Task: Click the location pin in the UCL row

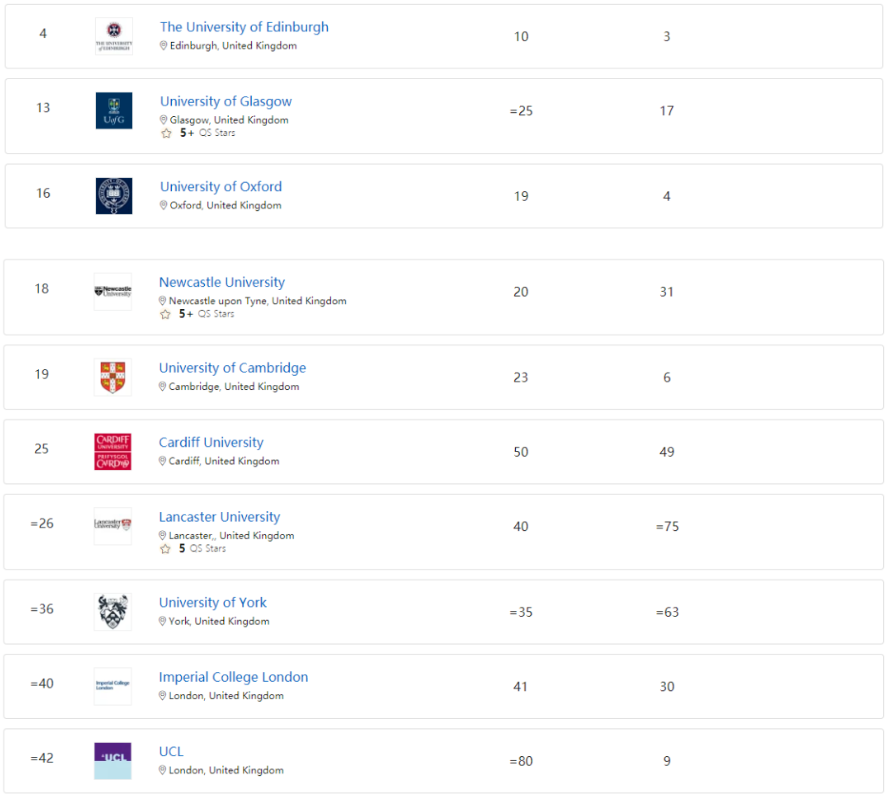Action: [162, 771]
